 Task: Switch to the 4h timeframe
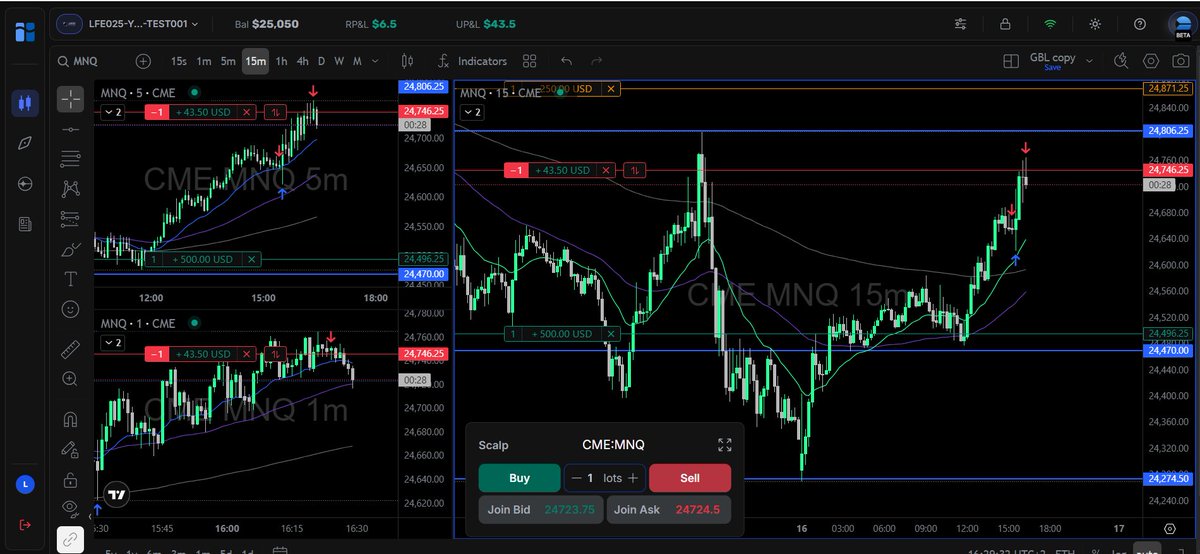coord(303,61)
